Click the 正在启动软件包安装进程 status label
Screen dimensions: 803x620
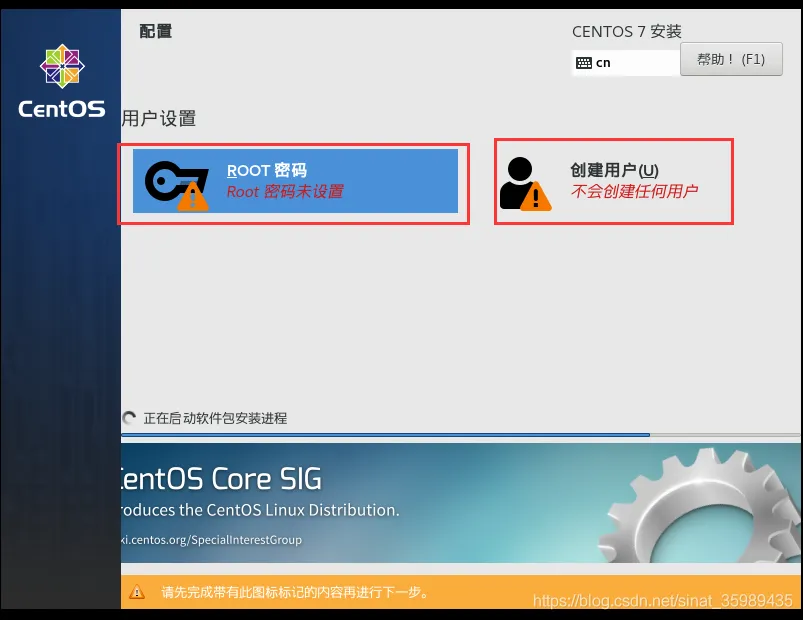click(x=215, y=418)
